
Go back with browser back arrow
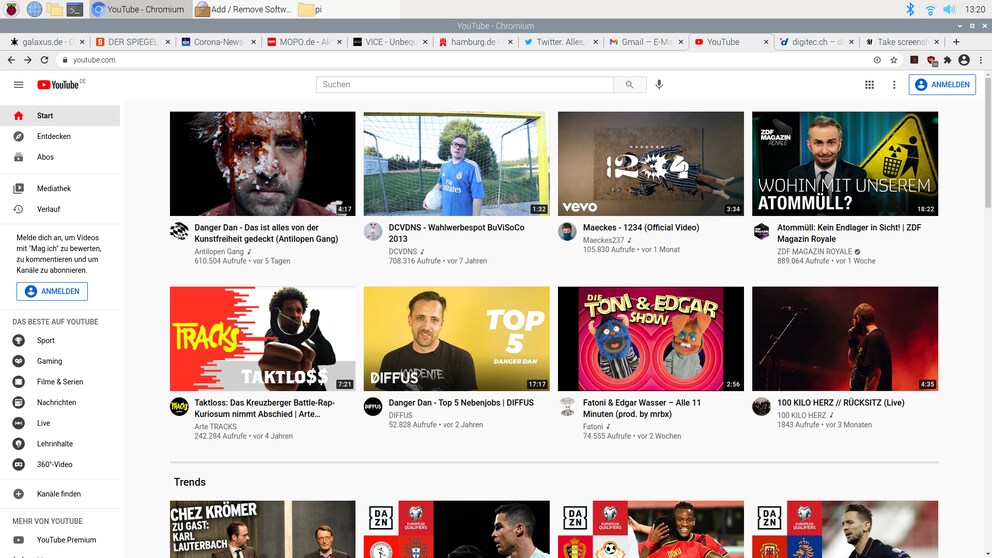coord(11,59)
